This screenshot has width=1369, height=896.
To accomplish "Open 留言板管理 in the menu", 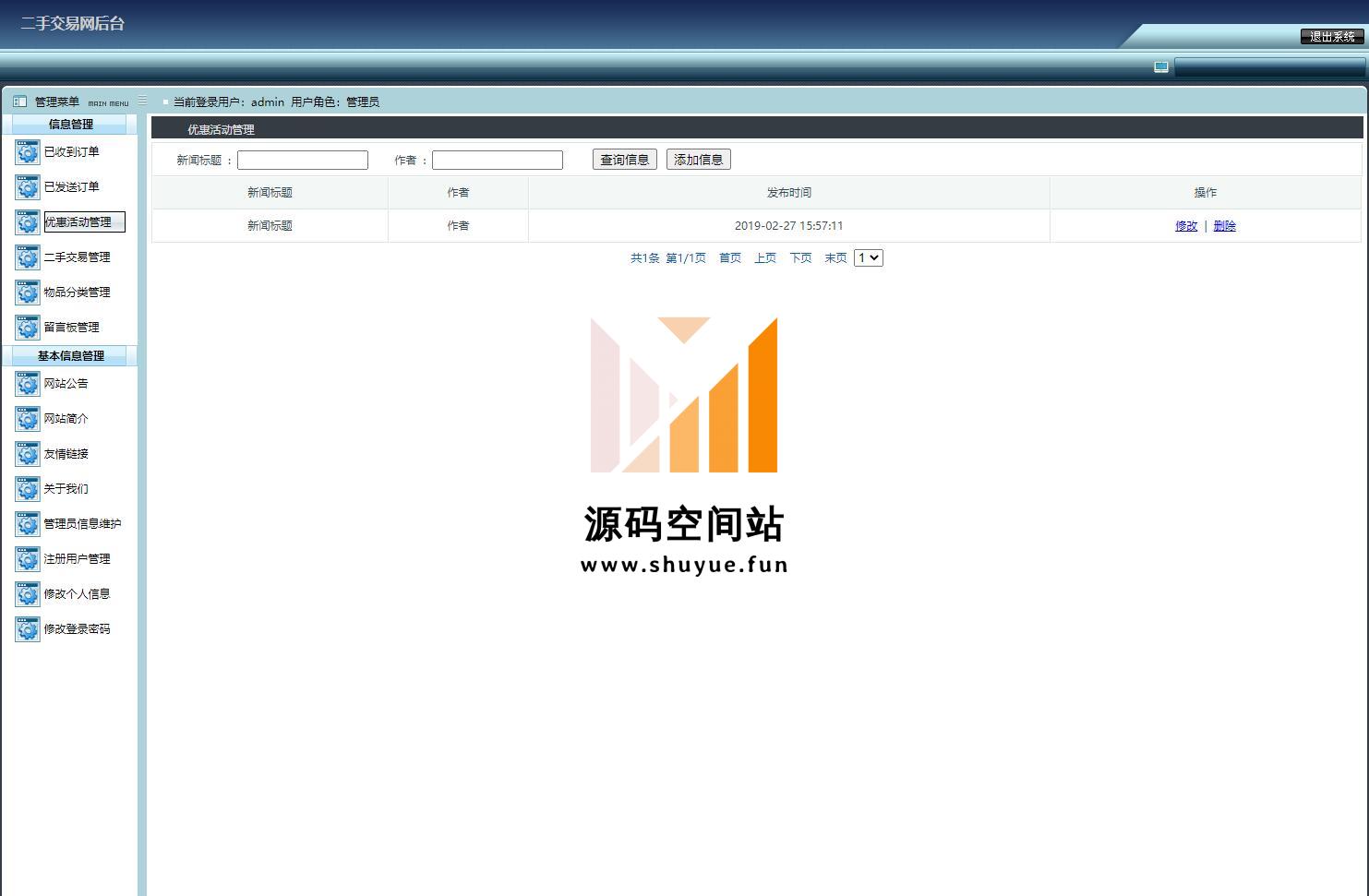I will click(x=71, y=327).
